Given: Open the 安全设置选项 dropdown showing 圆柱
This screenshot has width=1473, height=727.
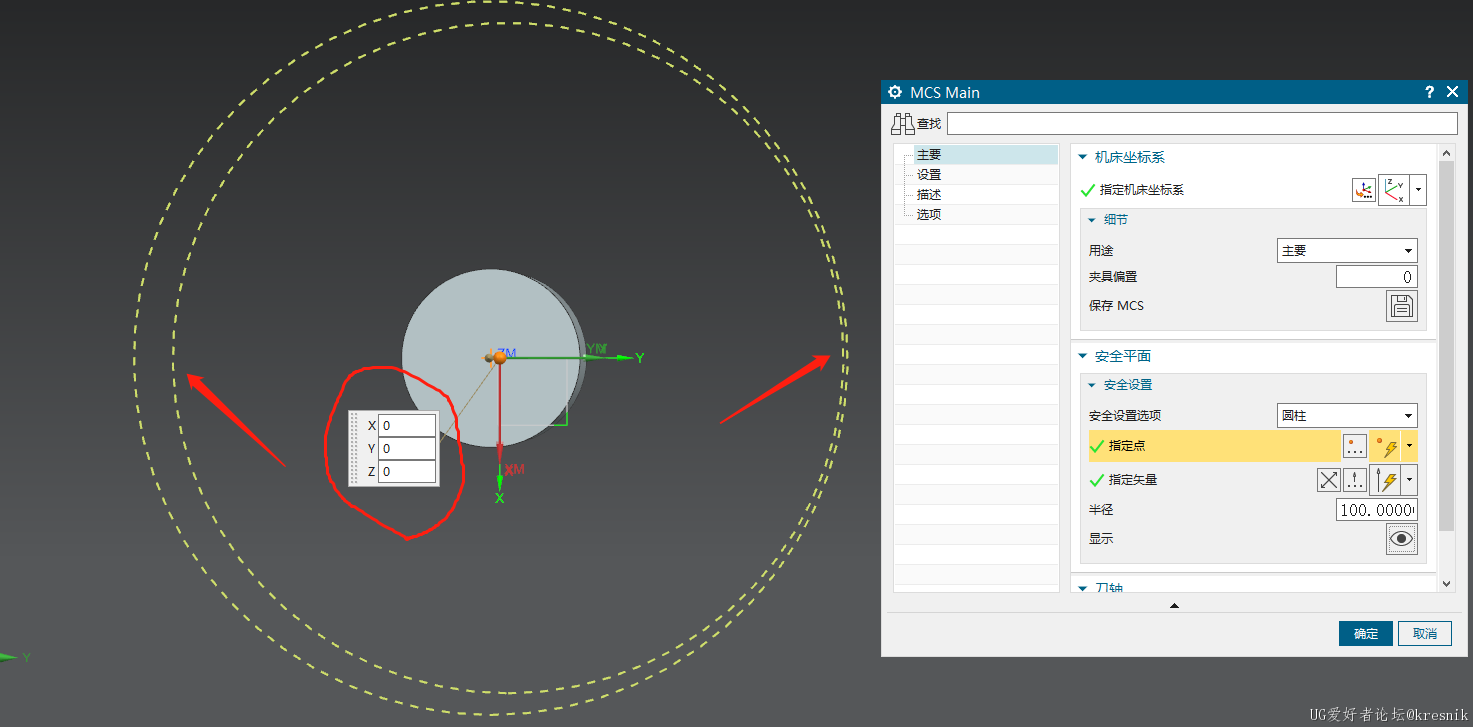Looking at the screenshot, I should [x=1347, y=416].
